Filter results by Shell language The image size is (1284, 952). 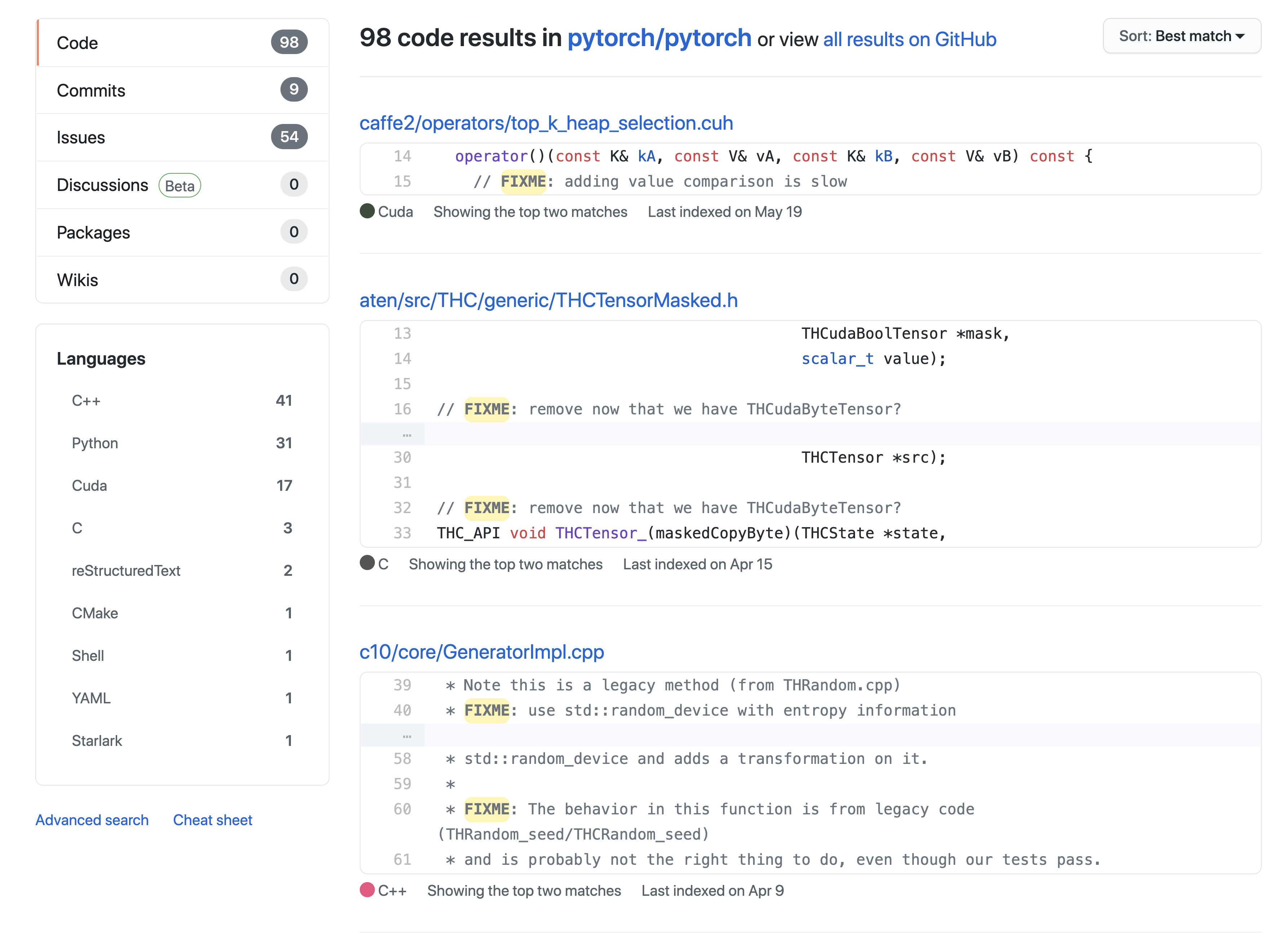pos(182,656)
